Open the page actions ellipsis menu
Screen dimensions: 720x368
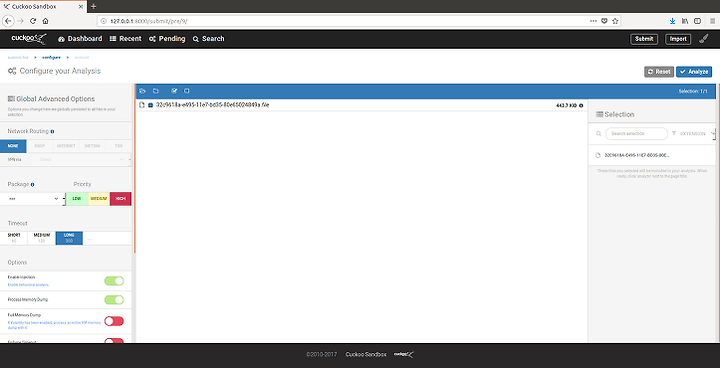594,21
